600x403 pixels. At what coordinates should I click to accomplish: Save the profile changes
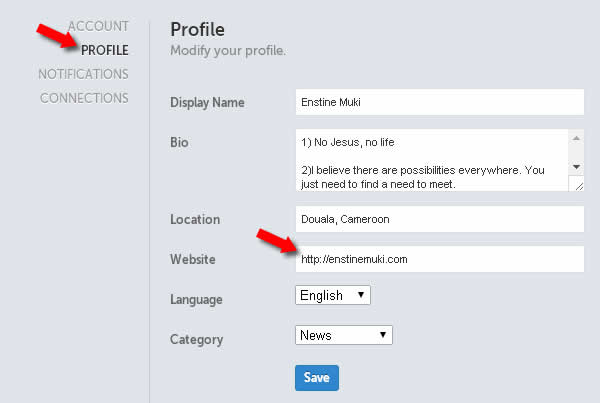coord(317,378)
